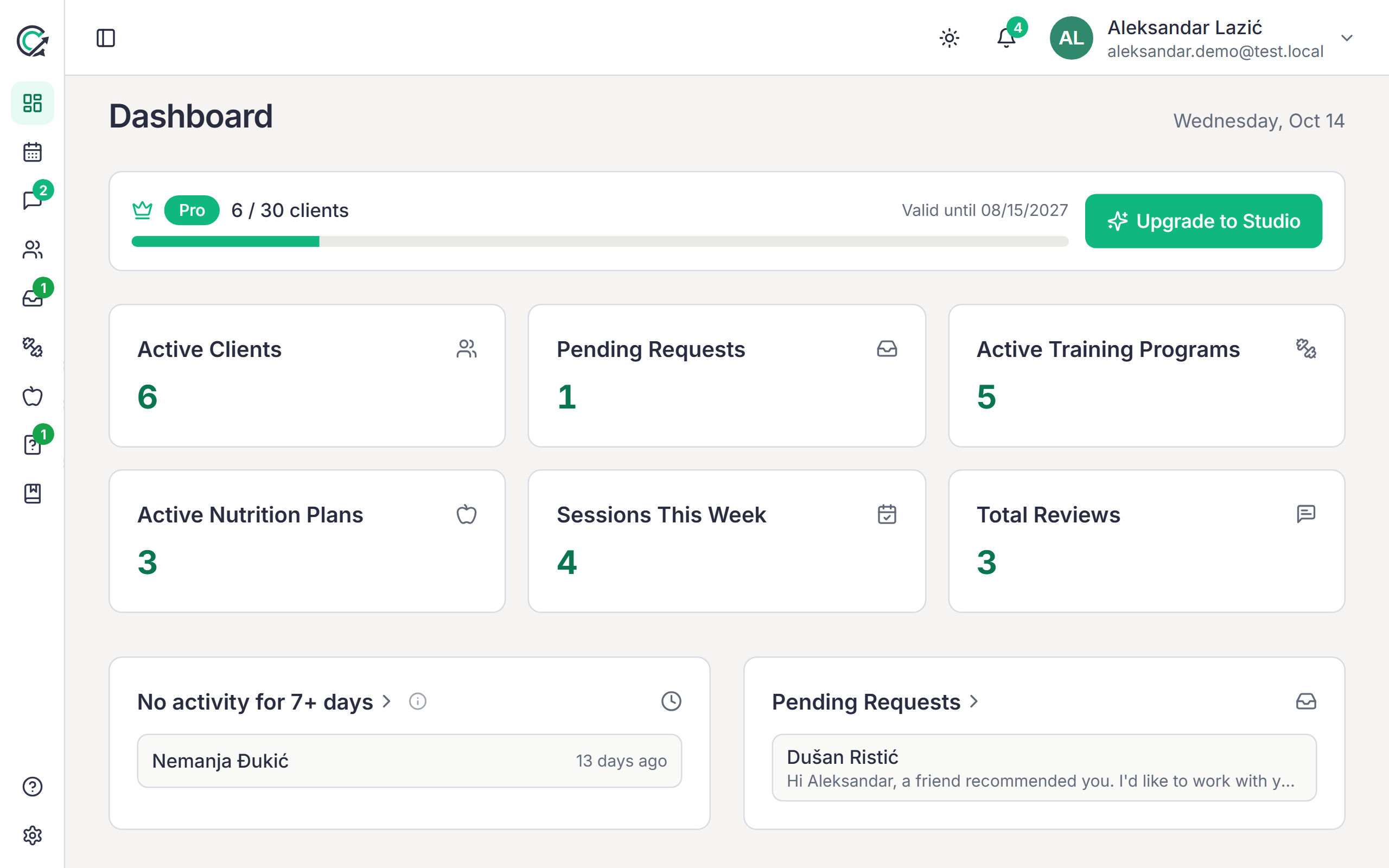1389x868 pixels.
Task: Click info icon beside No activity heading
Action: [x=417, y=701]
